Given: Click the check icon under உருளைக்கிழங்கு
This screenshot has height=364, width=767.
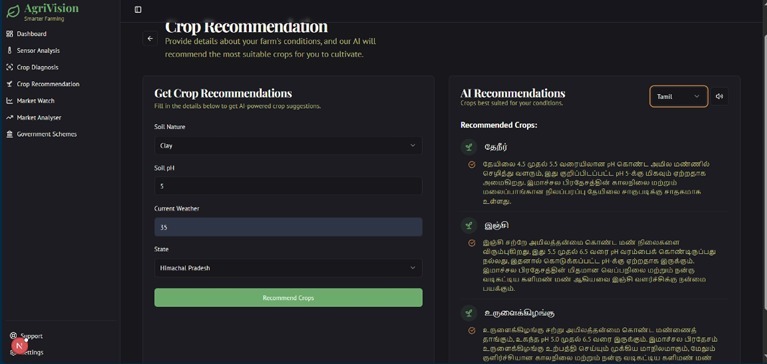Looking at the screenshot, I should coord(472,330).
